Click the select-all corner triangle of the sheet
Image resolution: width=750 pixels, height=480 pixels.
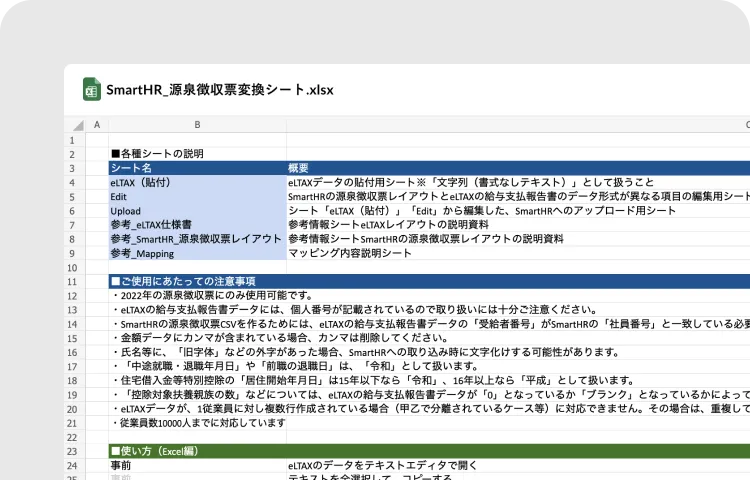pyautogui.click(x=78, y=125)
